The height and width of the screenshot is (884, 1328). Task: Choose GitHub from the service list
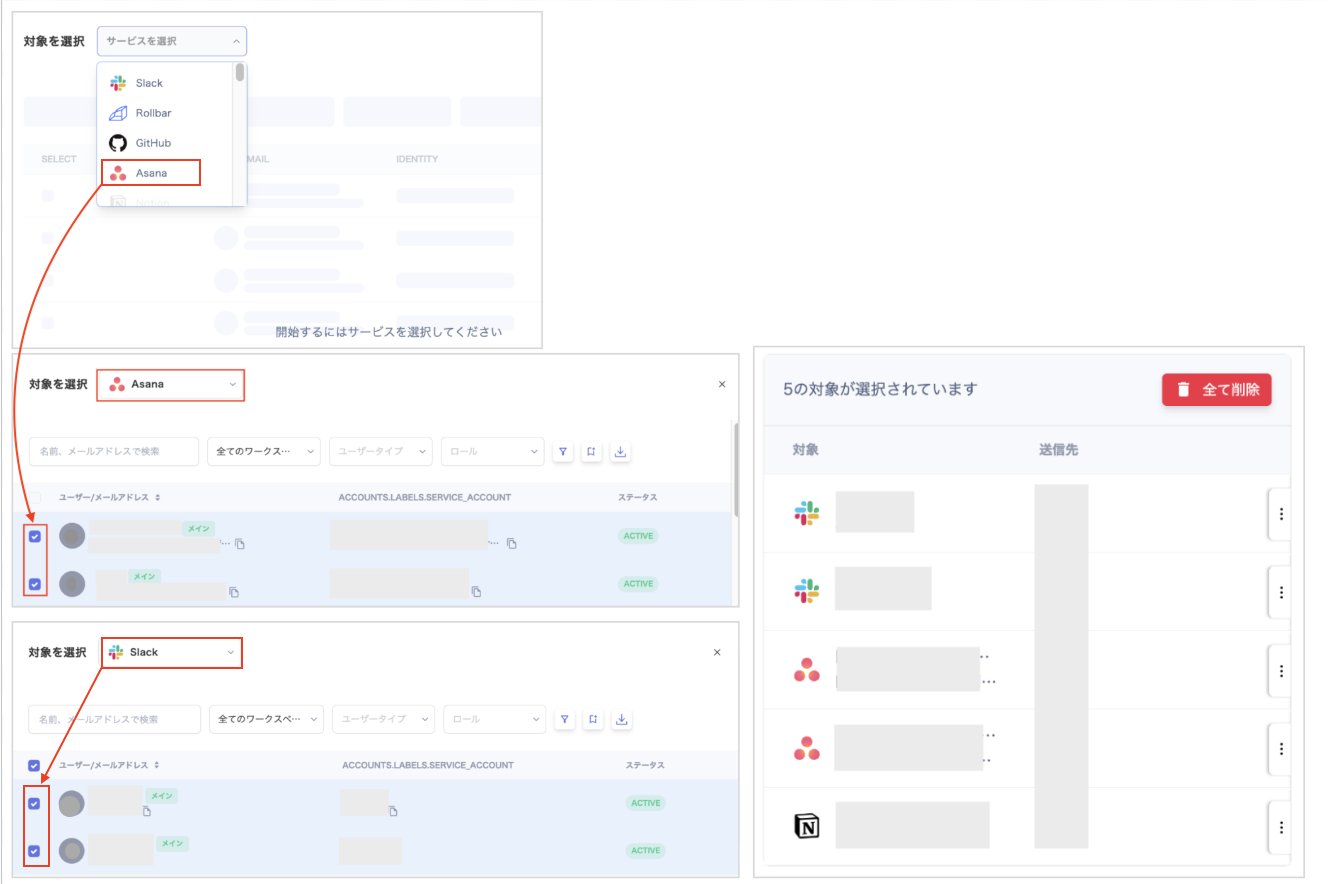pos(165,143)
